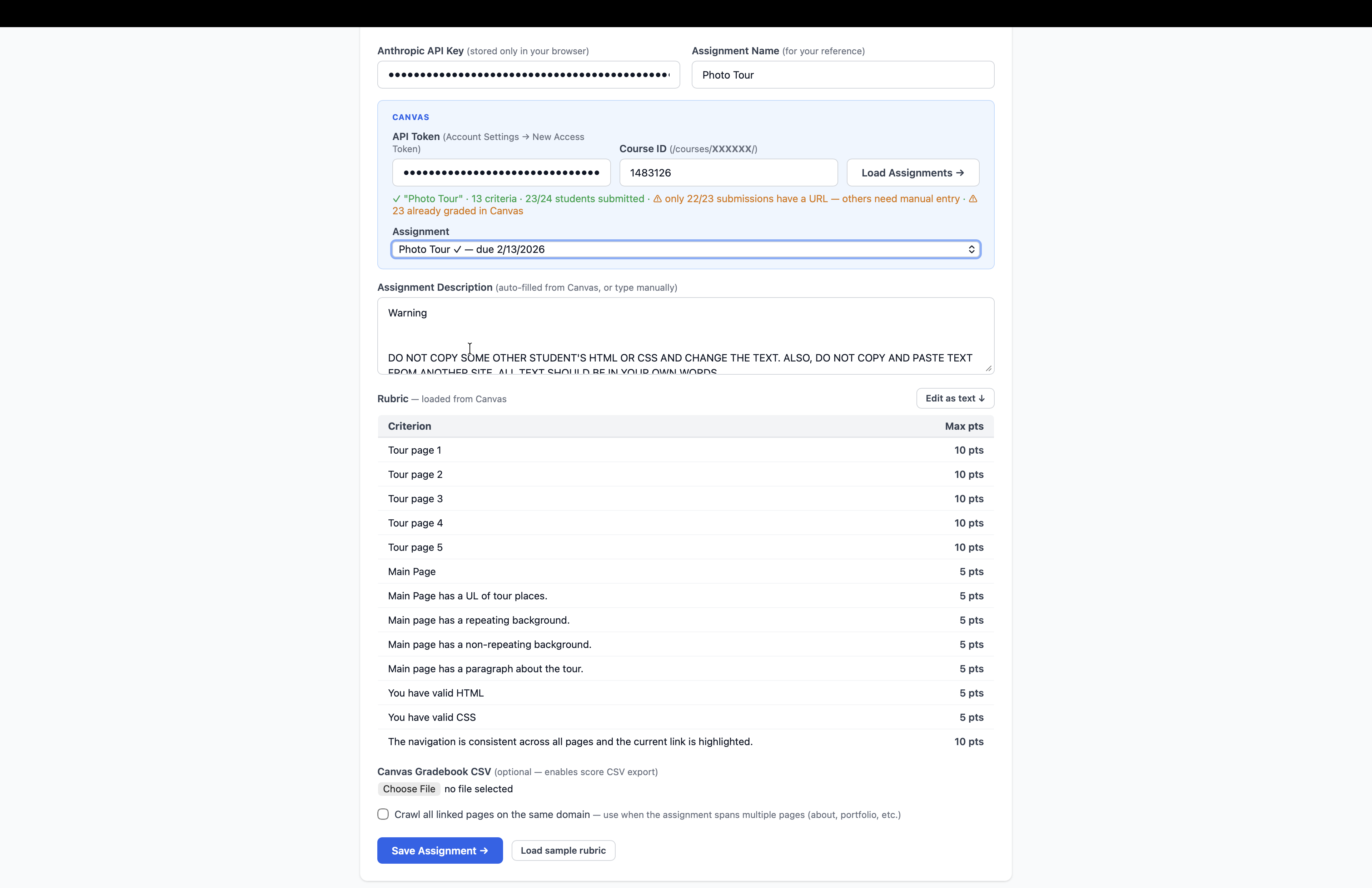Click 'no file selected' label
The width and height of the screenshot is (1372, 888).
[x=478, y=789]
